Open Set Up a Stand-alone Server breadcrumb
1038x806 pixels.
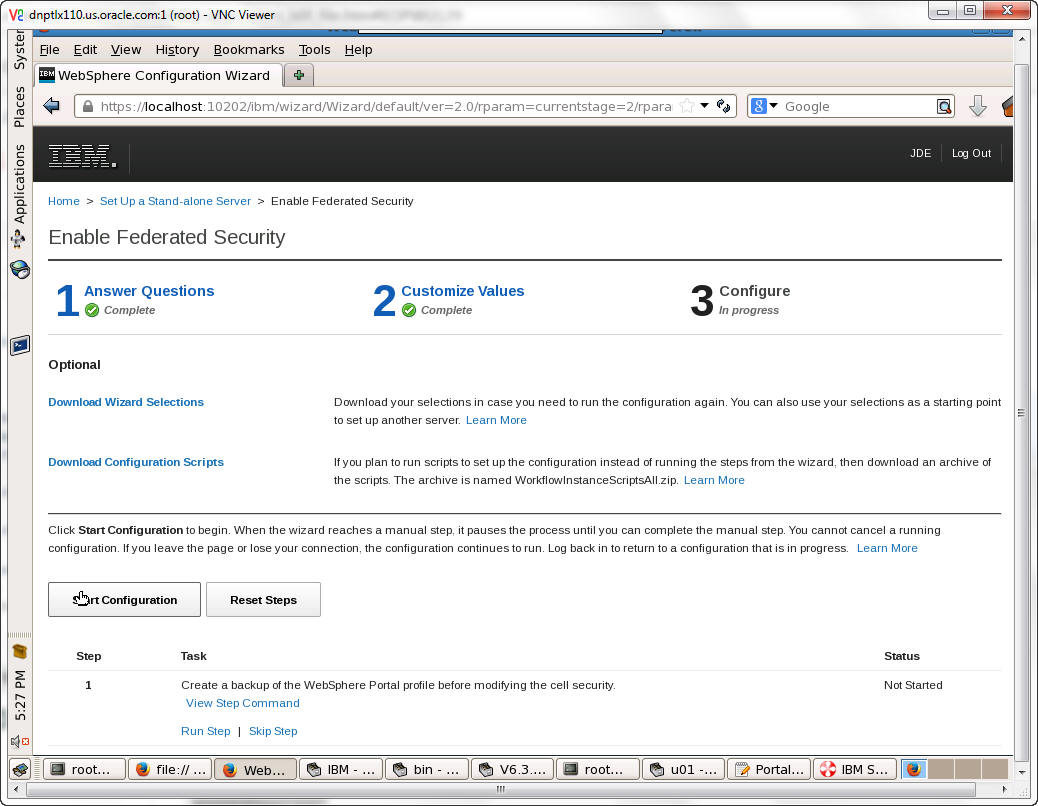click(x=175, y=201)
